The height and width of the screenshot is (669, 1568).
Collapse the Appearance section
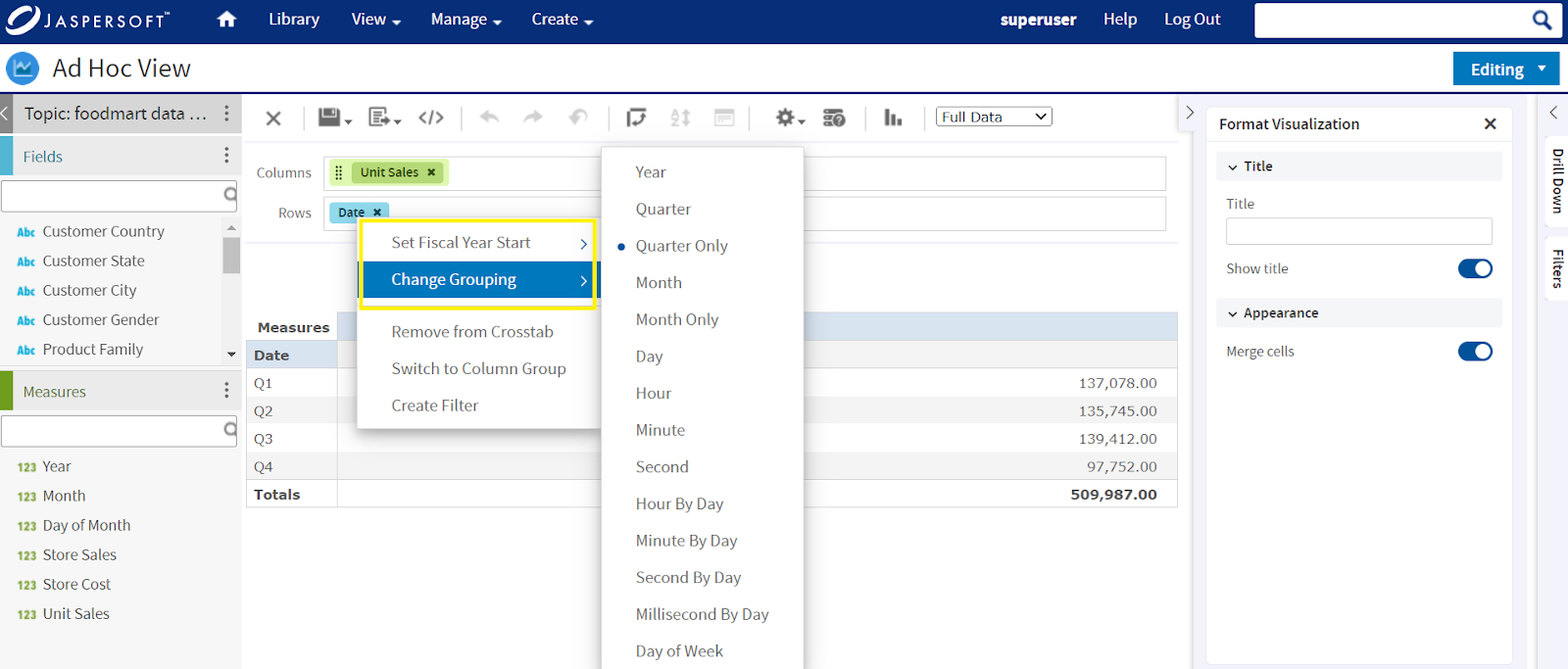(x=1233, y=314)
